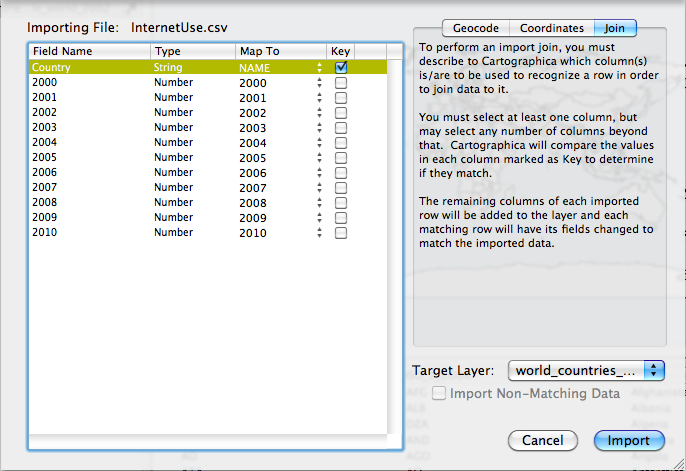This screenshot has width=686, height=471.
Task: Select the 2007 field row
Action: pos(90,188)
